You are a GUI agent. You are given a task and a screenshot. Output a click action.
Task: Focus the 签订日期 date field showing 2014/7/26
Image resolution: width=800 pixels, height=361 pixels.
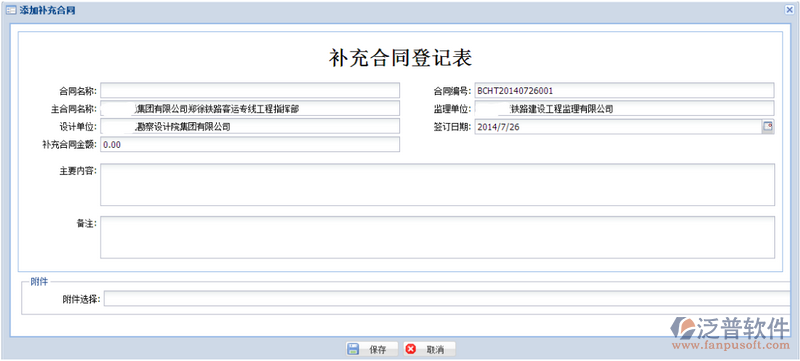618,127
